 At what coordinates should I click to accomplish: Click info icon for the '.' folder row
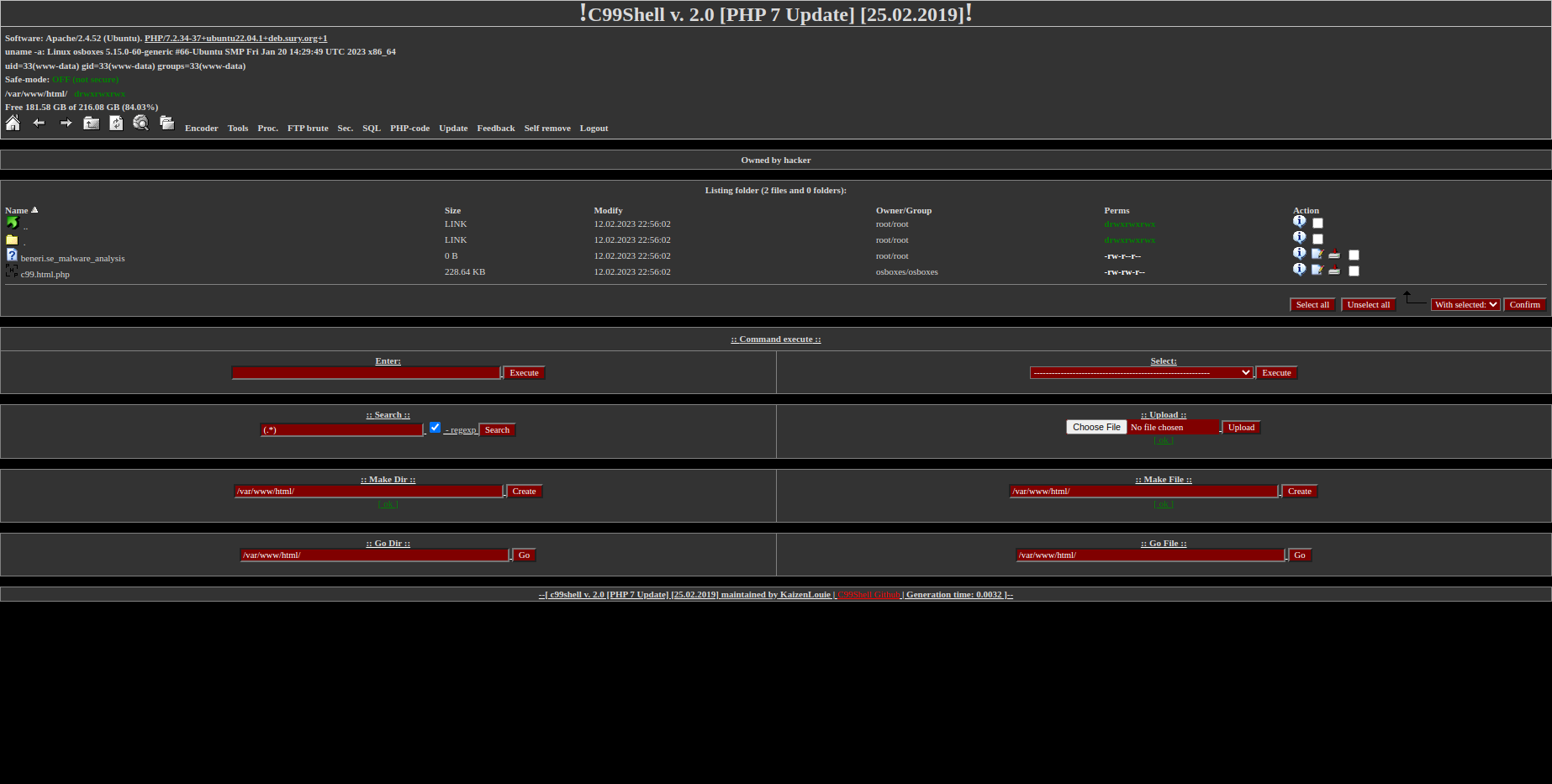1300,238
